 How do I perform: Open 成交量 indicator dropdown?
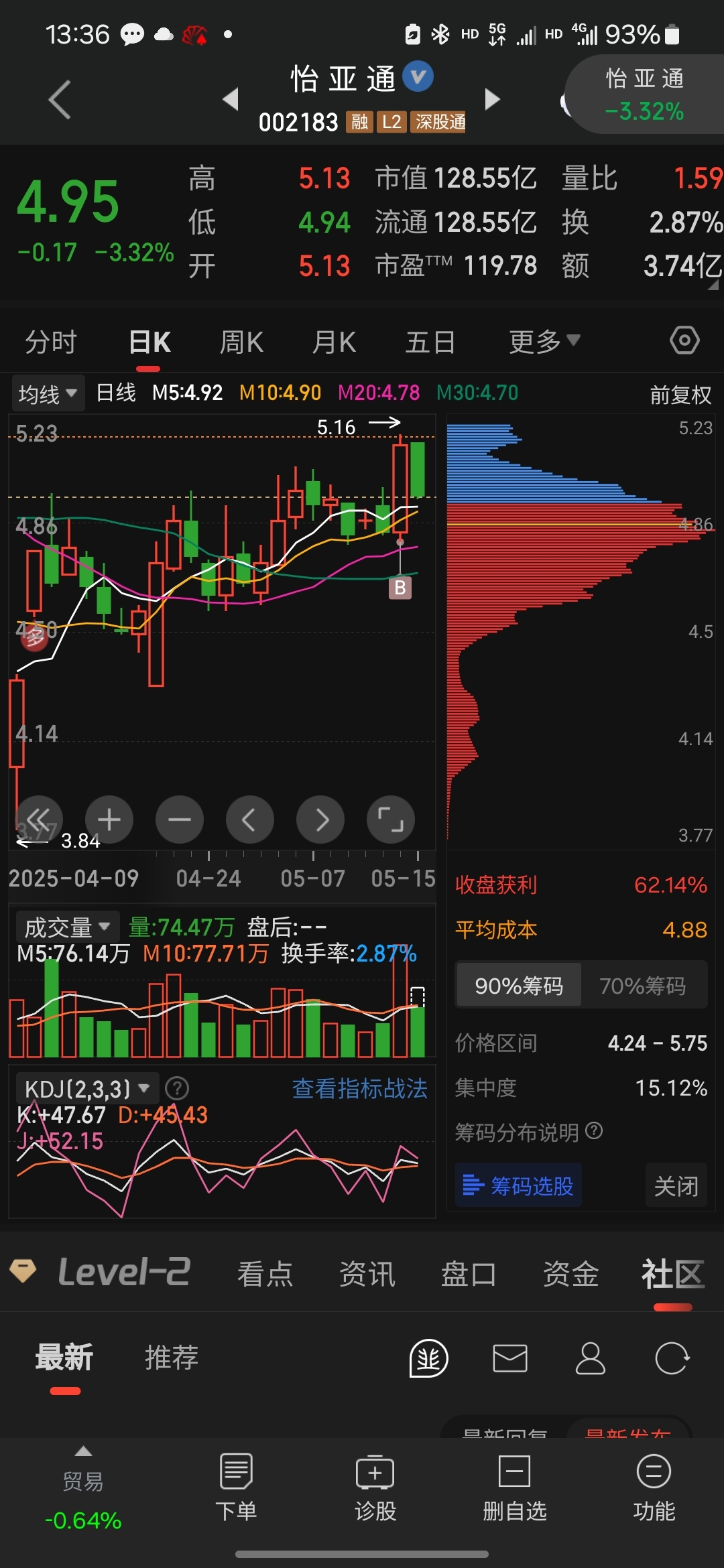coord(67,927)
